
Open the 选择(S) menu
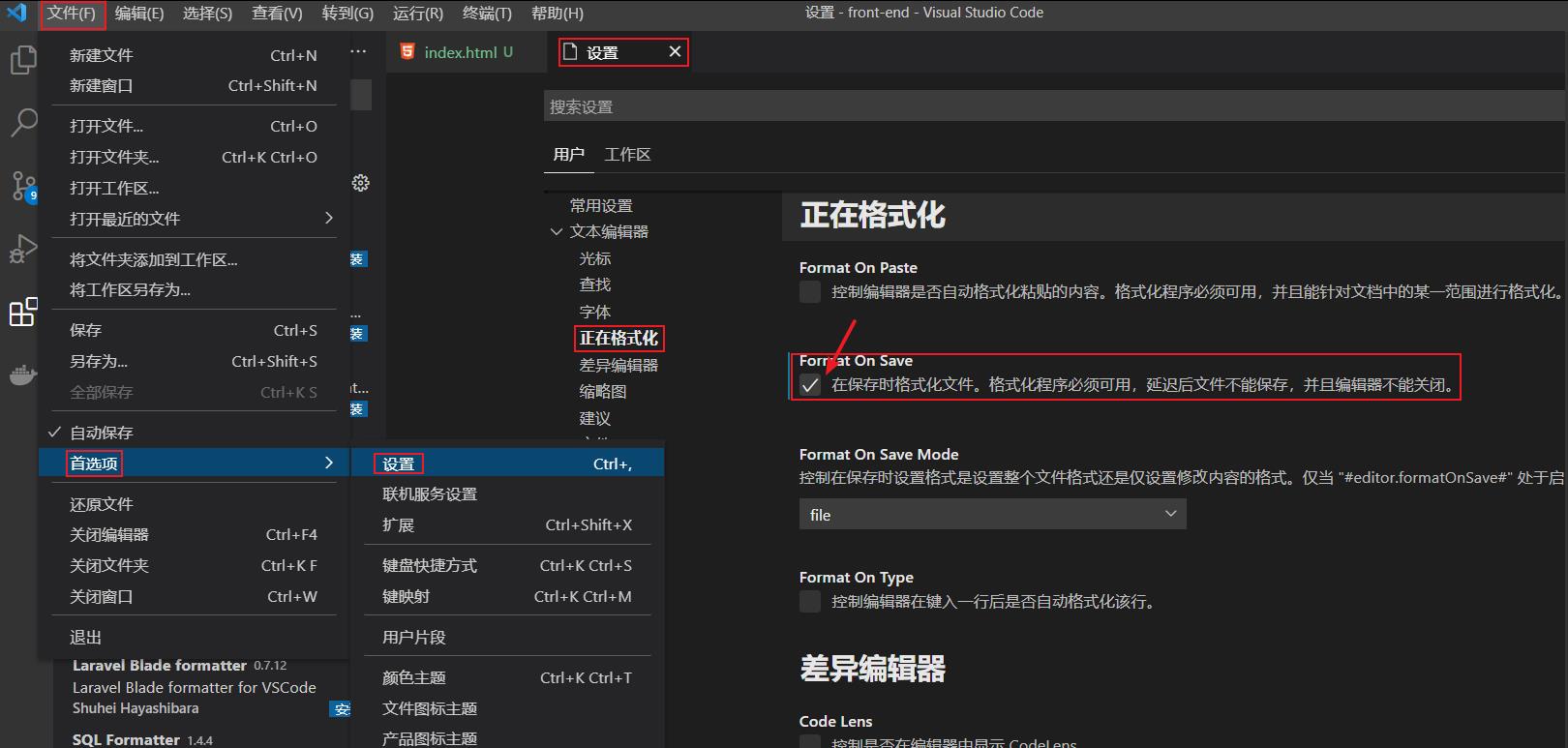click(207, 14)
